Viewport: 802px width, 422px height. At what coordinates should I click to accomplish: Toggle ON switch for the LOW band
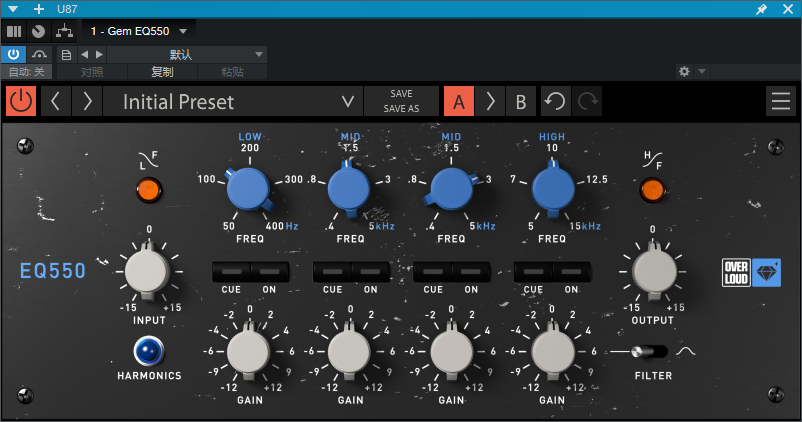pyautogui.click(x=270, y=272)
